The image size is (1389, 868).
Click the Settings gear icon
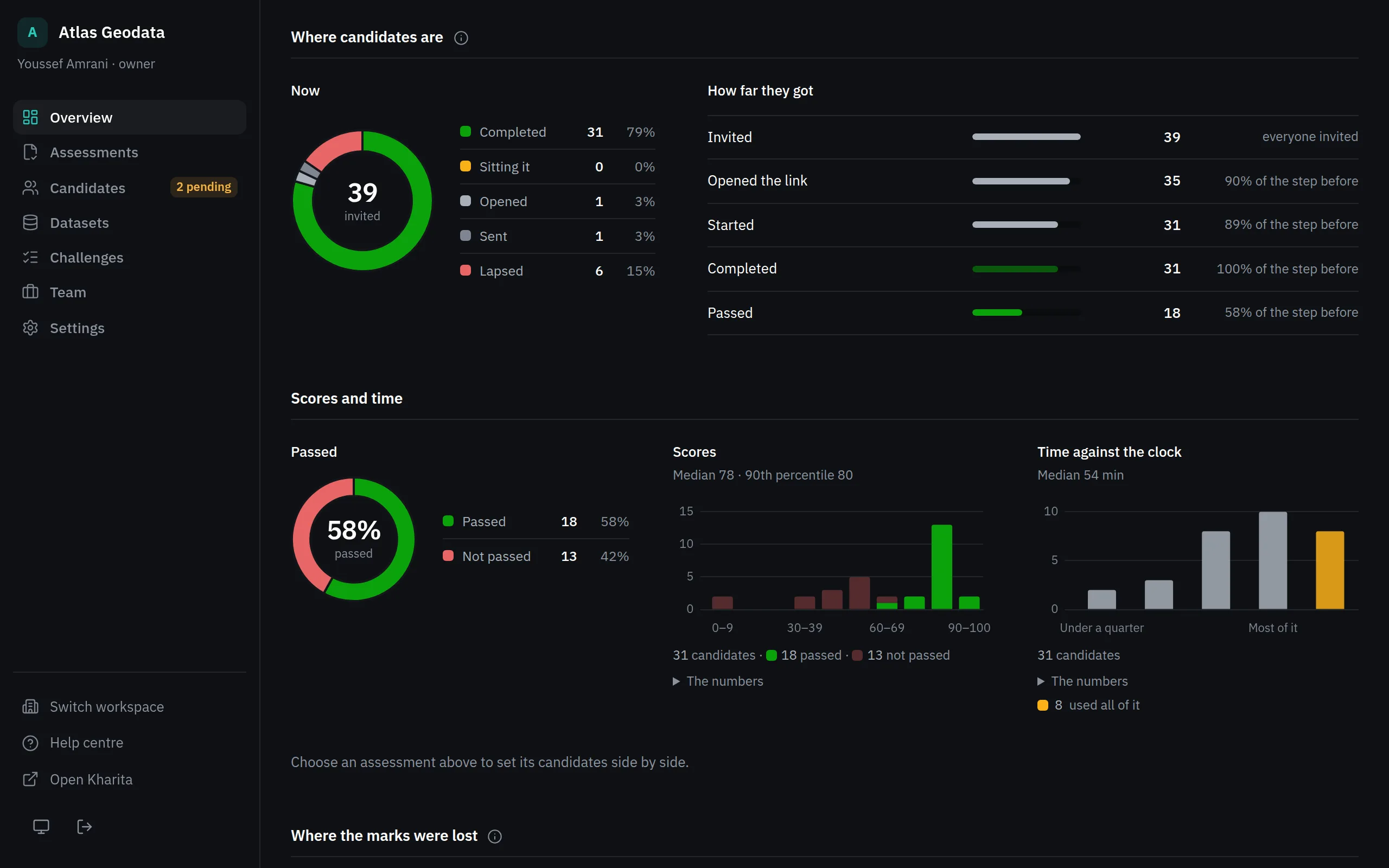(30, 328)
